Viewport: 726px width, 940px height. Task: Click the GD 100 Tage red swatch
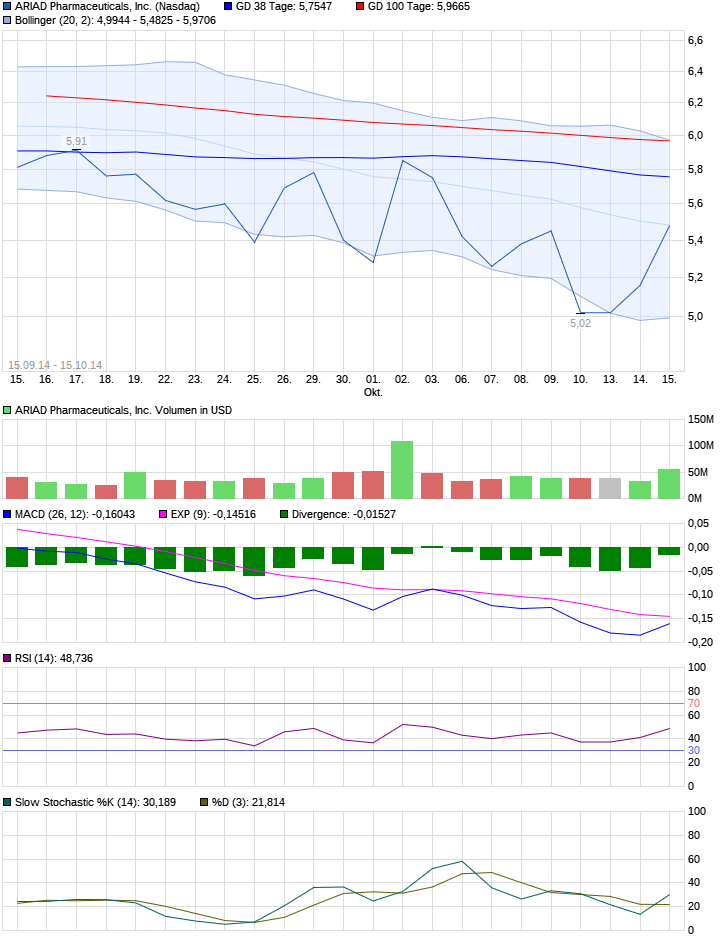[360, 7]
